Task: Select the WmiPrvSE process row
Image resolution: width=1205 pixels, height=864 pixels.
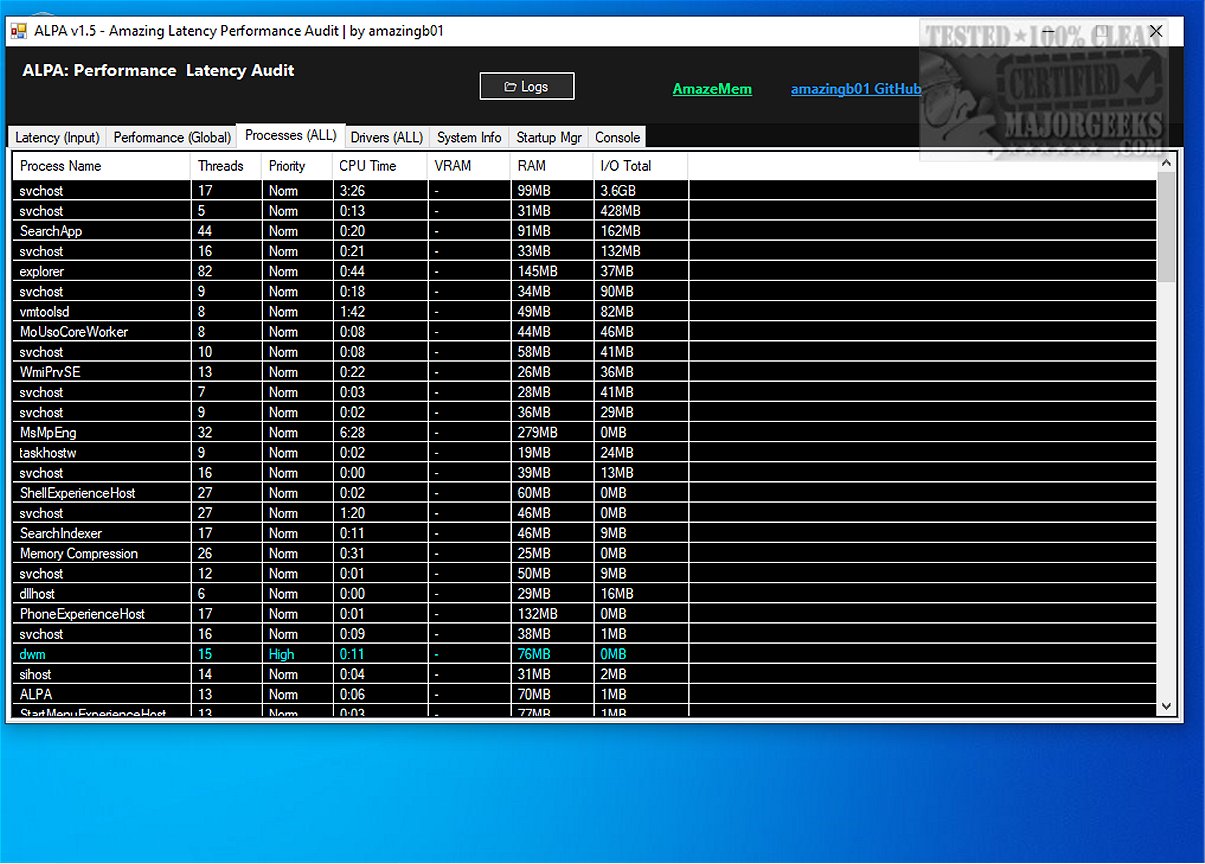Action: [585, 372]
